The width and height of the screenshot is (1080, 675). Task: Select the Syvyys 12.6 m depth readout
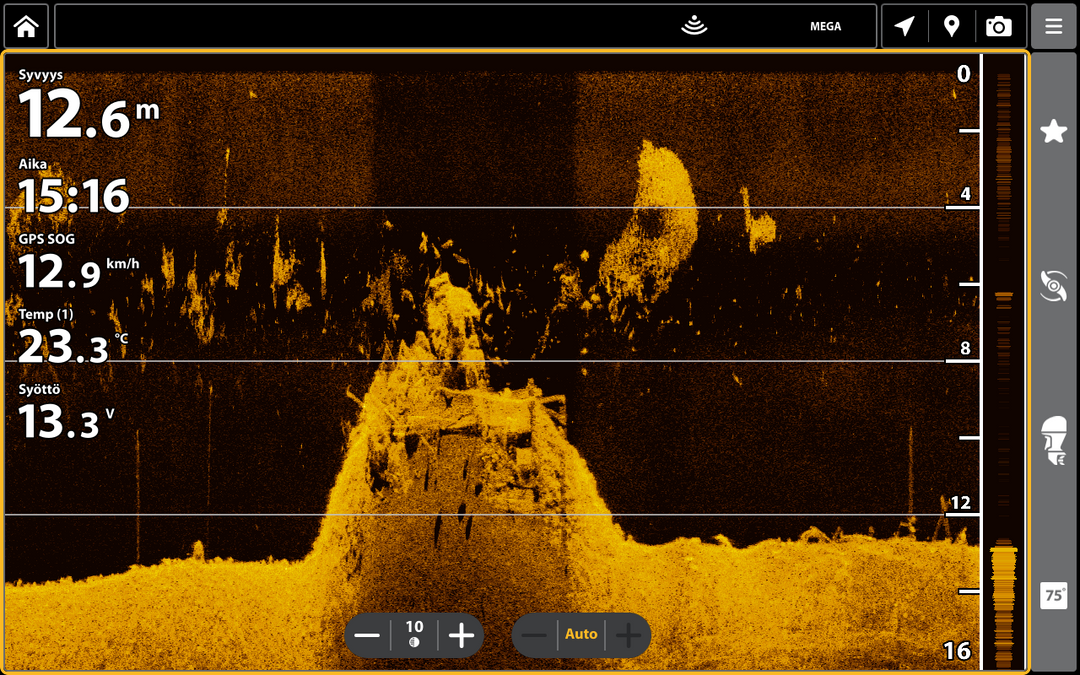click(x=88, y=105)
